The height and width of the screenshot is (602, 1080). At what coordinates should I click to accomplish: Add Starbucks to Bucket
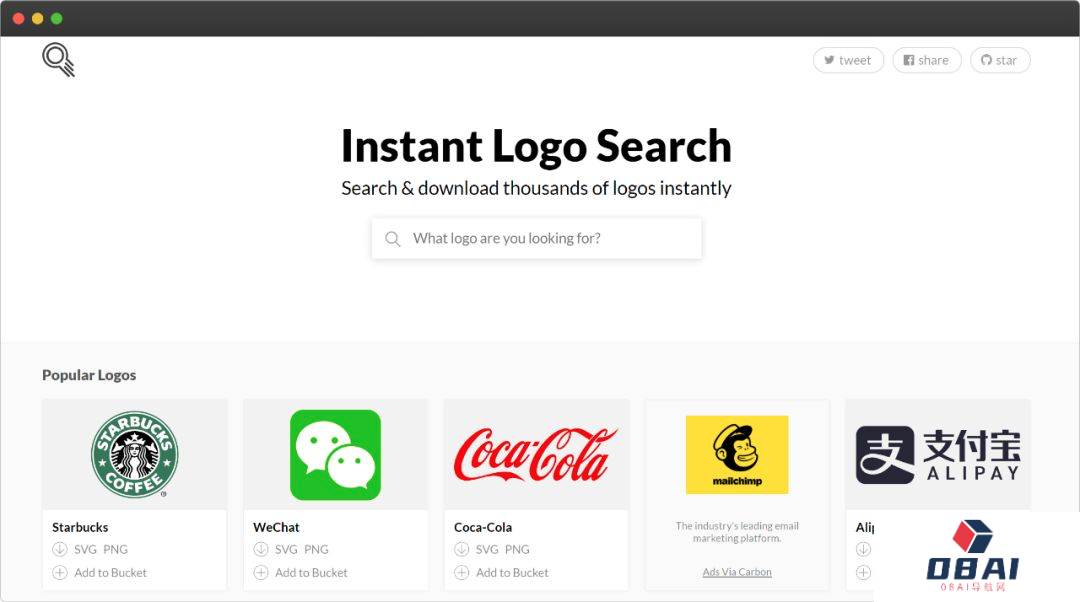110,572
